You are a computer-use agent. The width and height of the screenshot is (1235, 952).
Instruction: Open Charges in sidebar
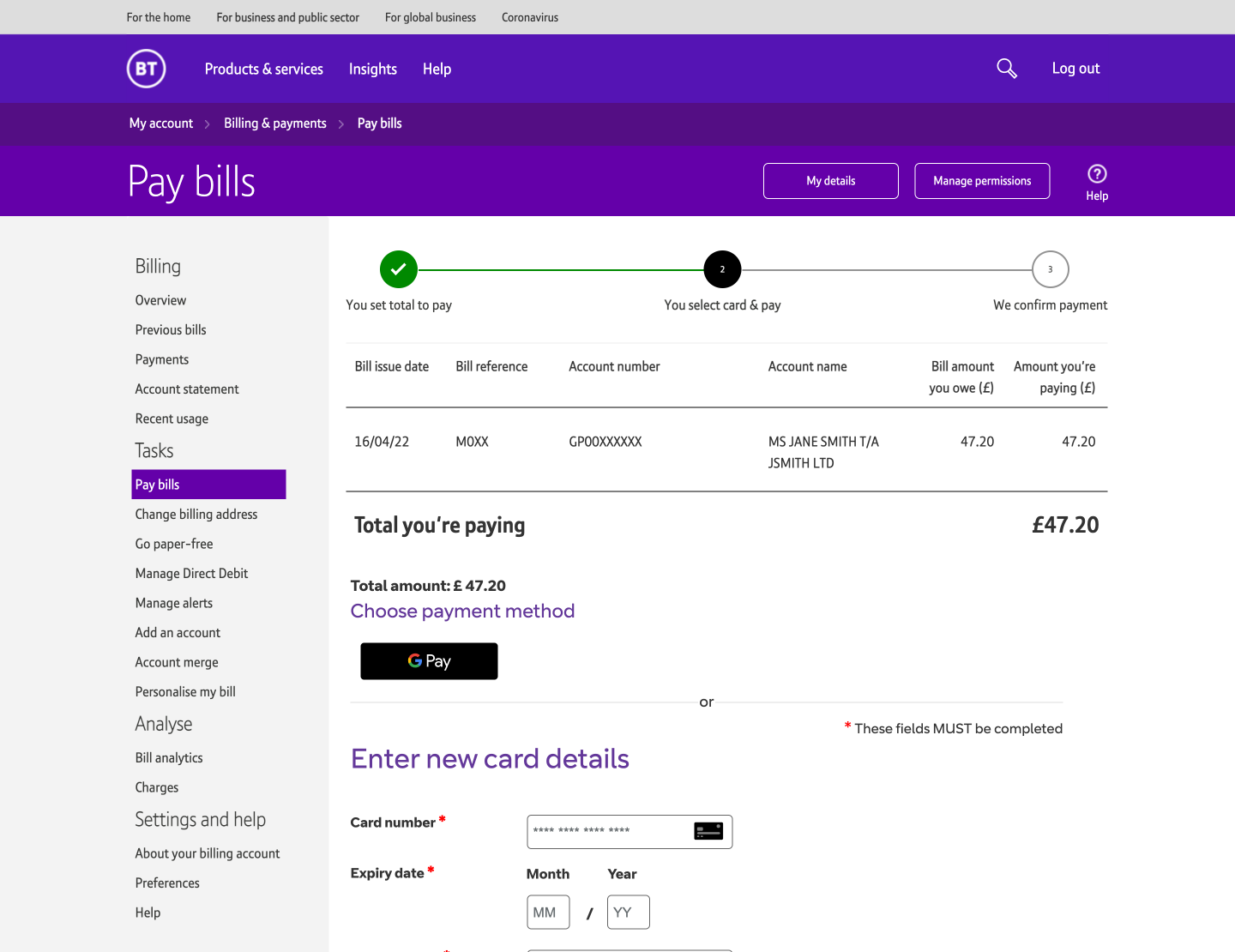click(x=157, y=787)
